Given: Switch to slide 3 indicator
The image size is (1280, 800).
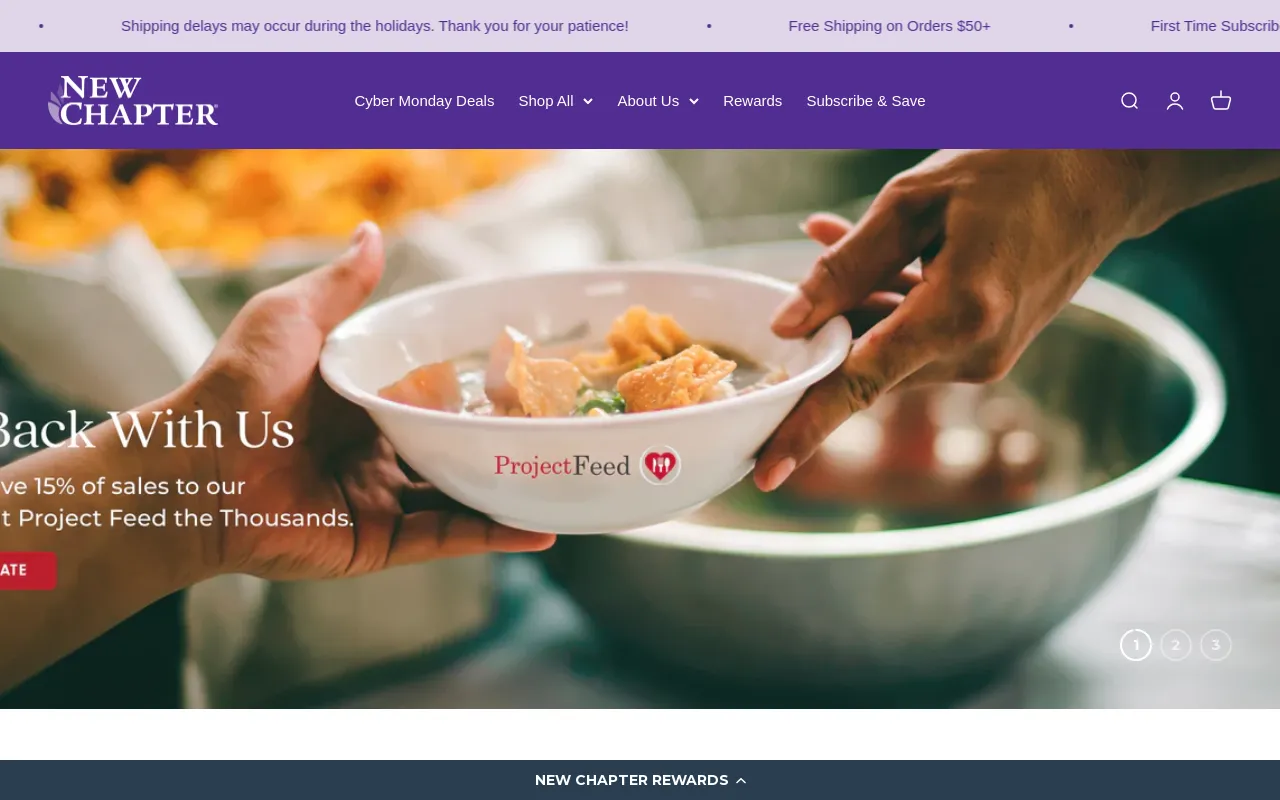Looking at the screenshot, I should (1216, 645).
